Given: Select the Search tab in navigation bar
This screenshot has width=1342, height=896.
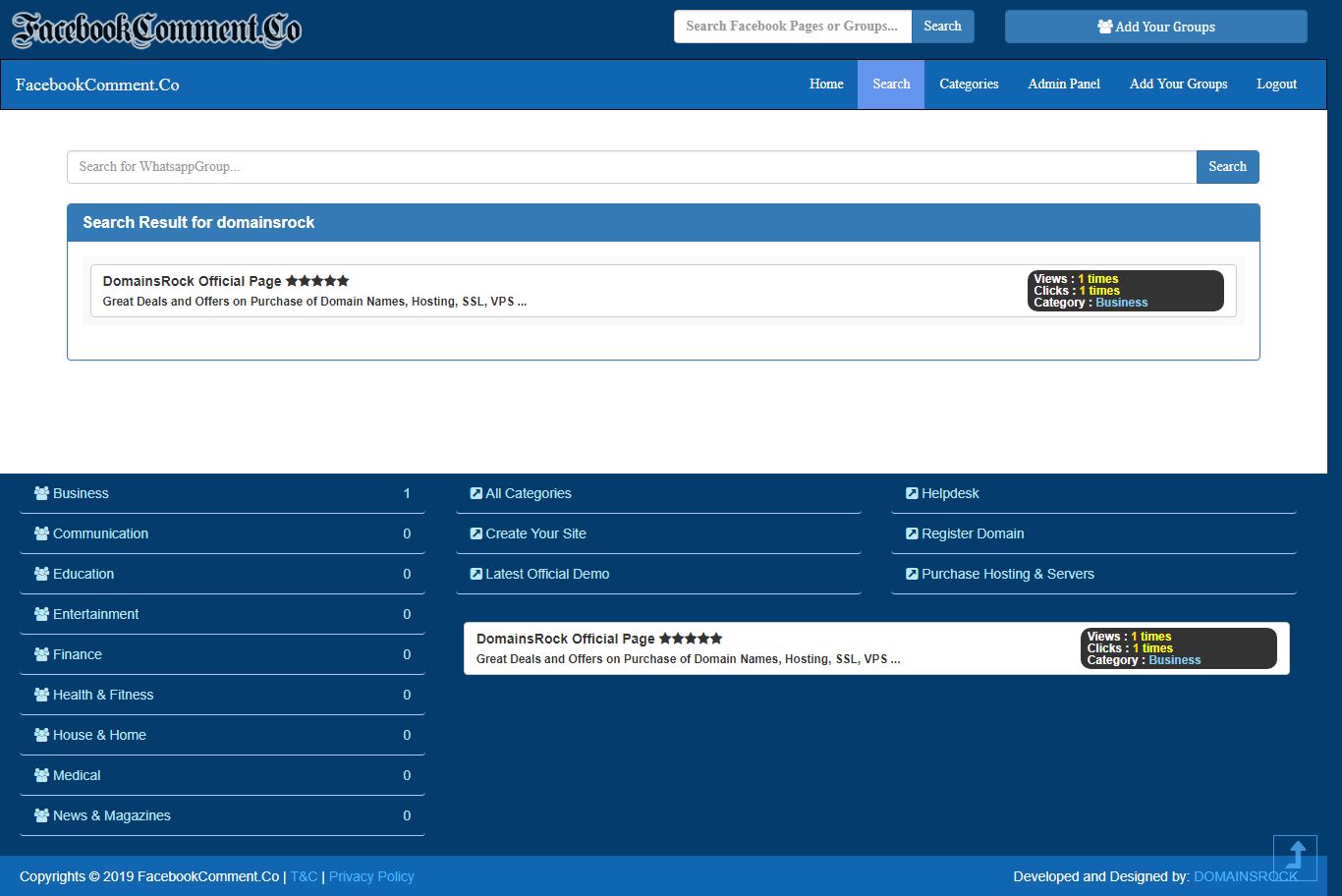Looking at the screenshot, I should [x=891, y=84].
